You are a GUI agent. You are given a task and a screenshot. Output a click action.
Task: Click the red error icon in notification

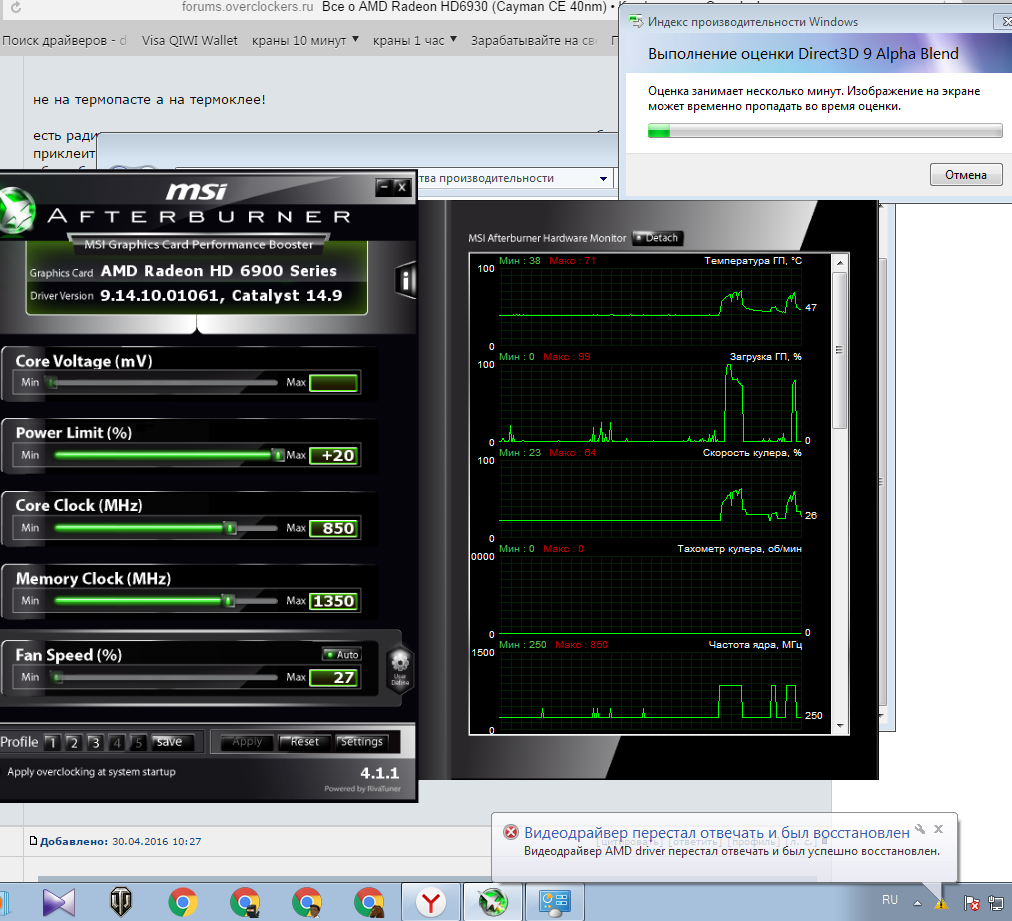coord(511,832)
